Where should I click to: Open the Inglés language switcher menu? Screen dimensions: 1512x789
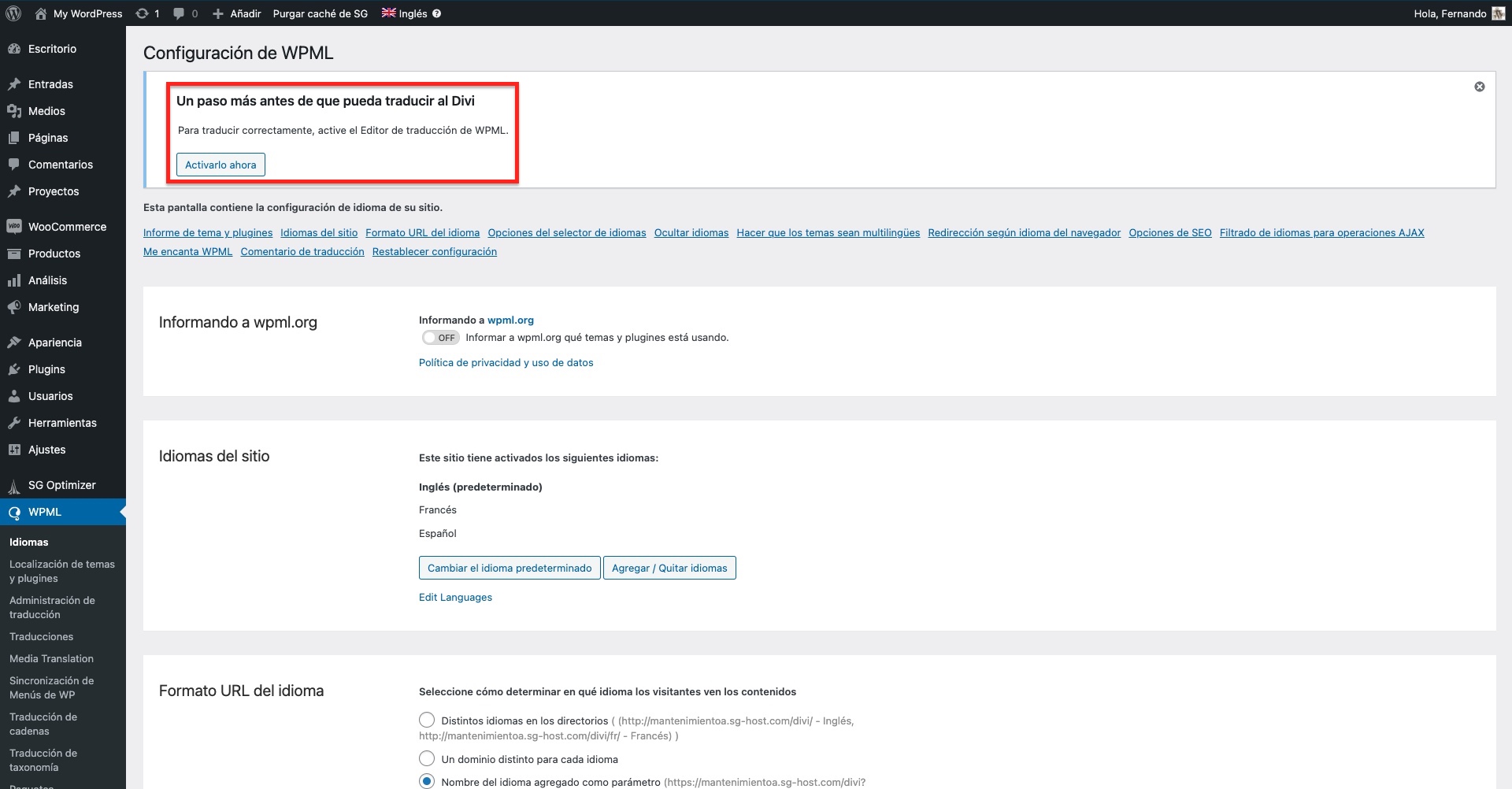pyautogui.click(x=405, y=13)
